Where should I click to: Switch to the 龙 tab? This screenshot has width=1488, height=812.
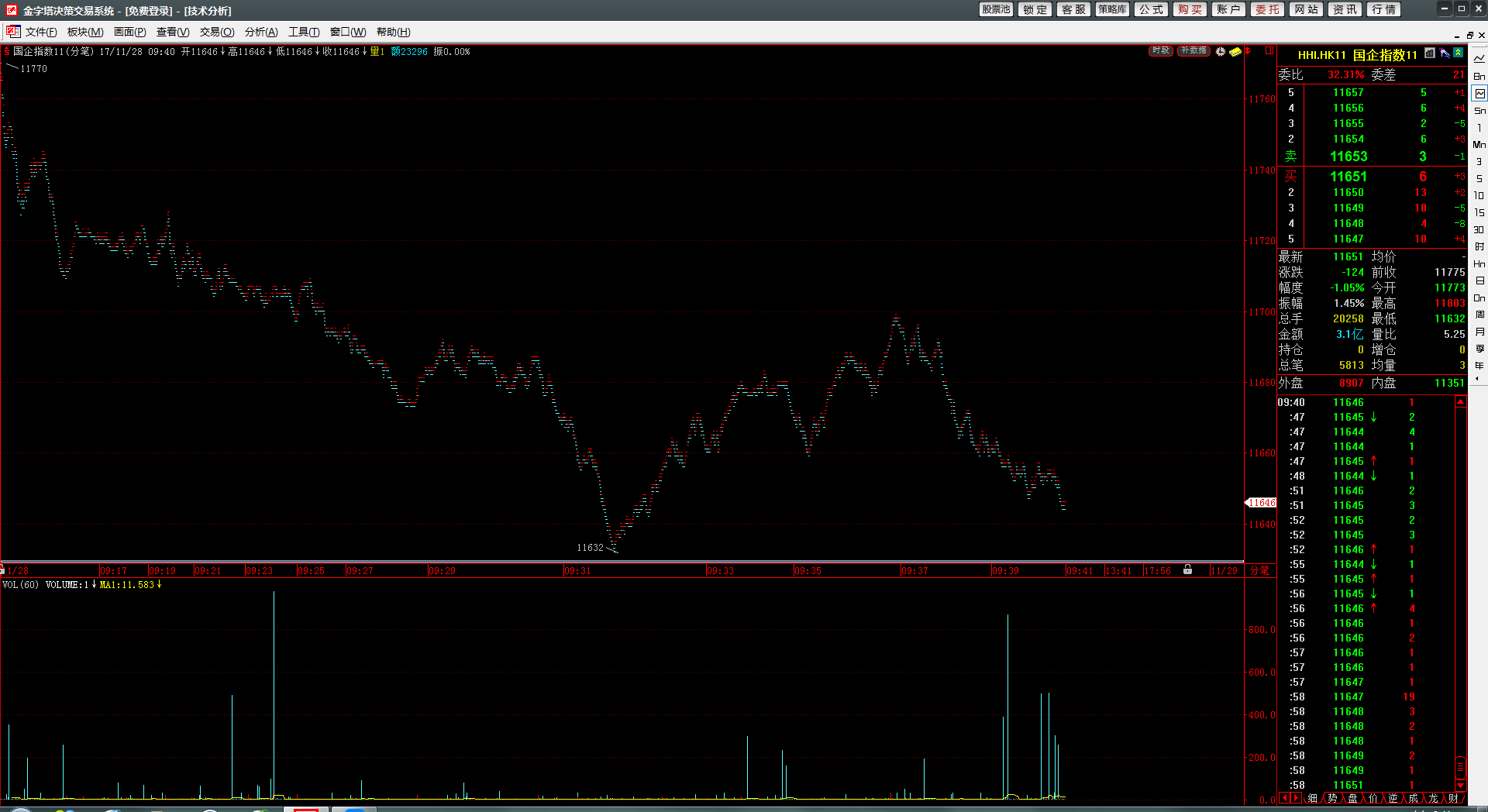click(x=1434, y=798)
